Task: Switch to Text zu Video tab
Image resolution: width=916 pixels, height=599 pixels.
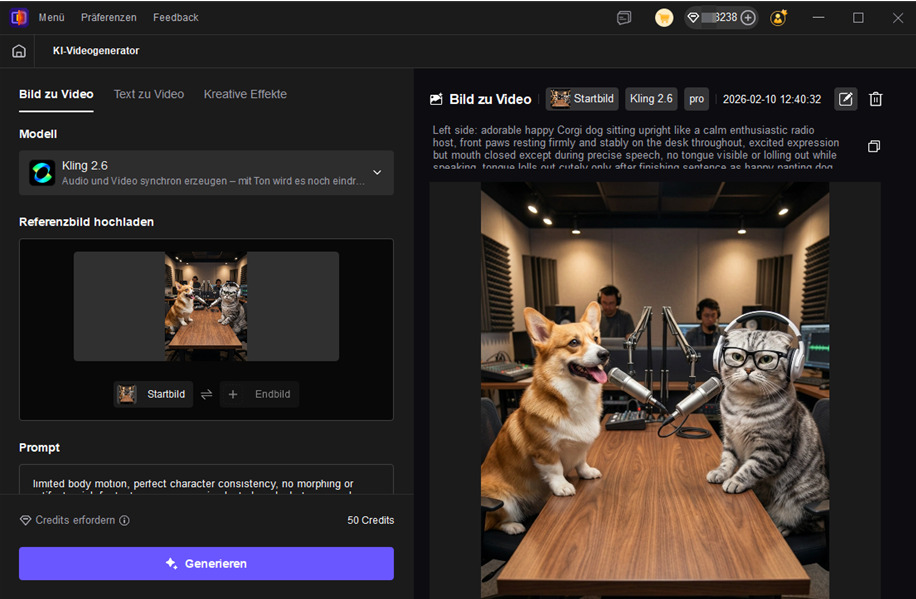Action: 148,94
